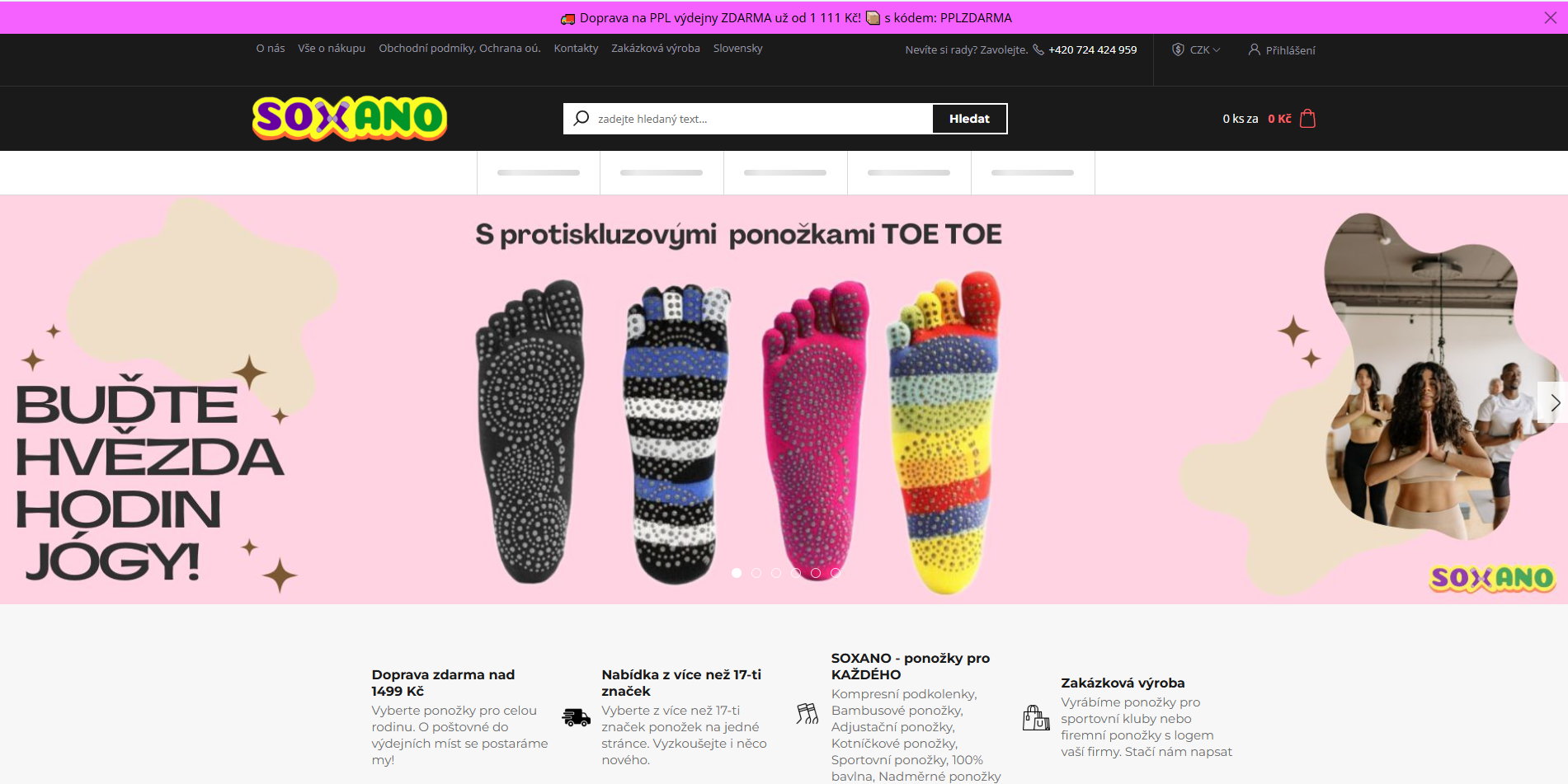Select the fifth carousel slide dot
The image size is (1568, 784).
816,573
